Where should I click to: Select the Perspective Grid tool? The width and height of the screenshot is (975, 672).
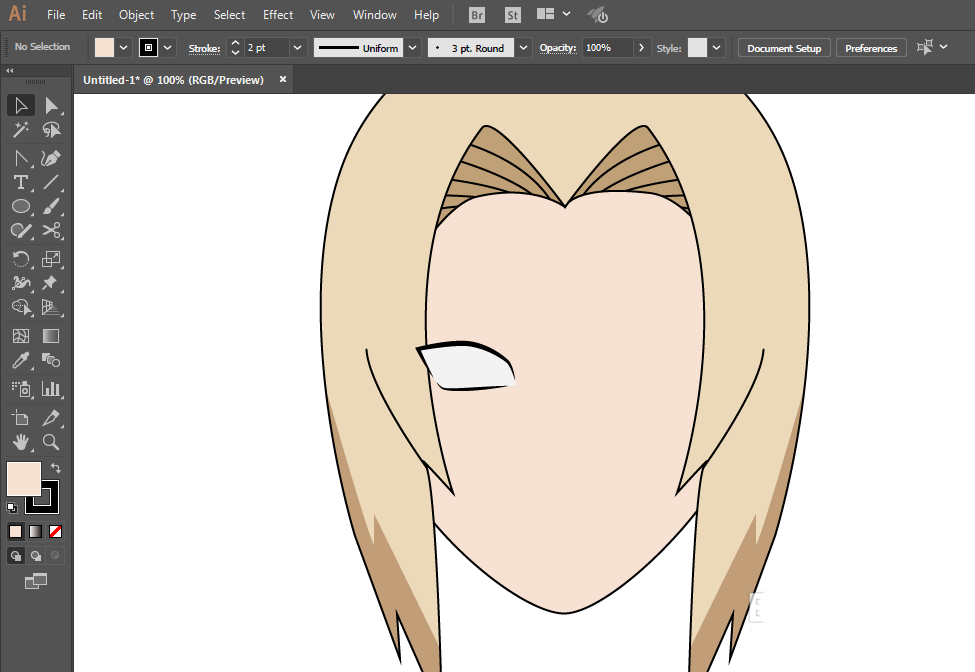coord(51,308)
